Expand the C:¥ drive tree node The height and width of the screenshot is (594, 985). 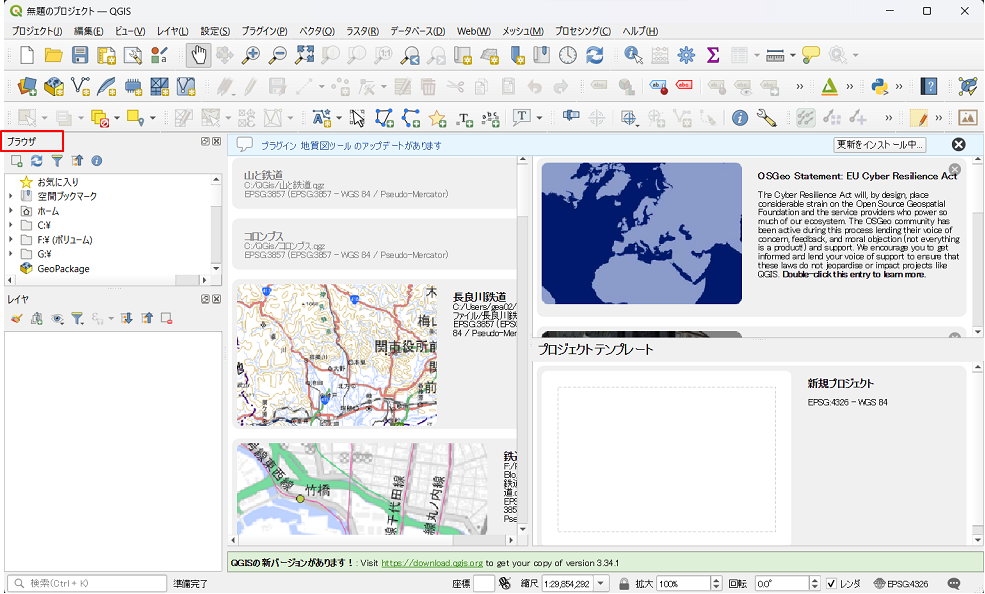[x=10, y=225]
